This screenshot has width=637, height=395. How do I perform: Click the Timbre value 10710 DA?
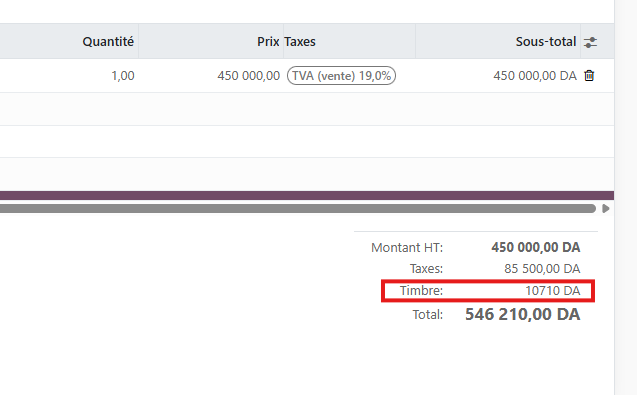point(552,291)
